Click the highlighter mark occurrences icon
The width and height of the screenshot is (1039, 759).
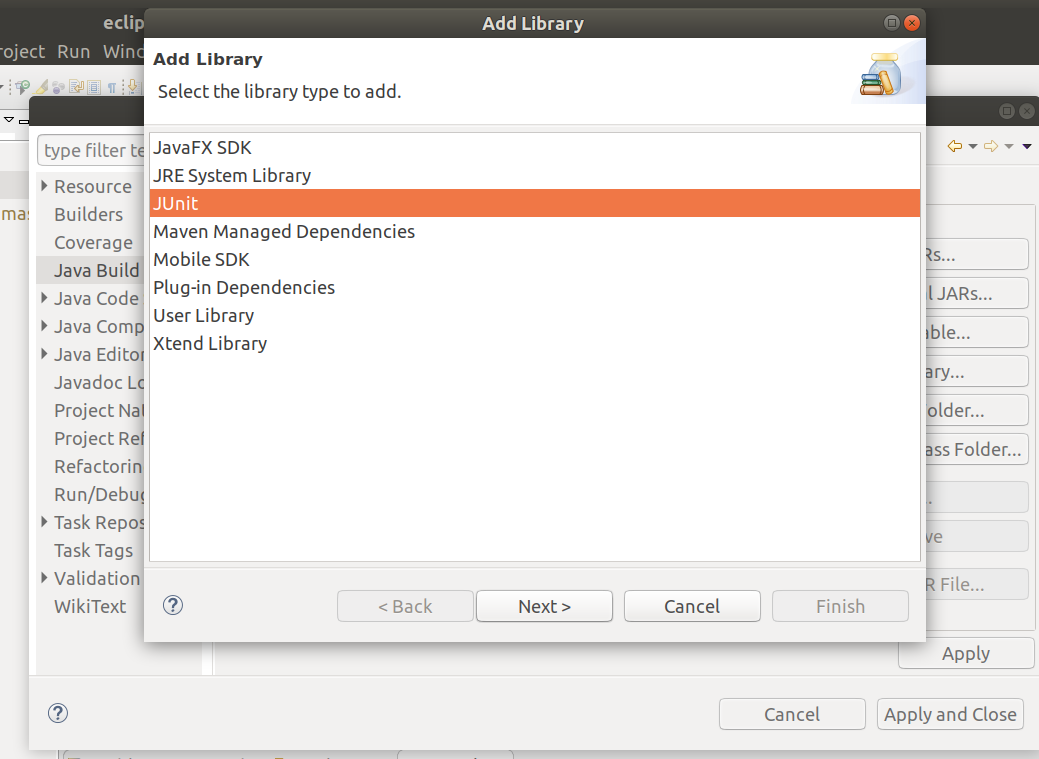42,86
